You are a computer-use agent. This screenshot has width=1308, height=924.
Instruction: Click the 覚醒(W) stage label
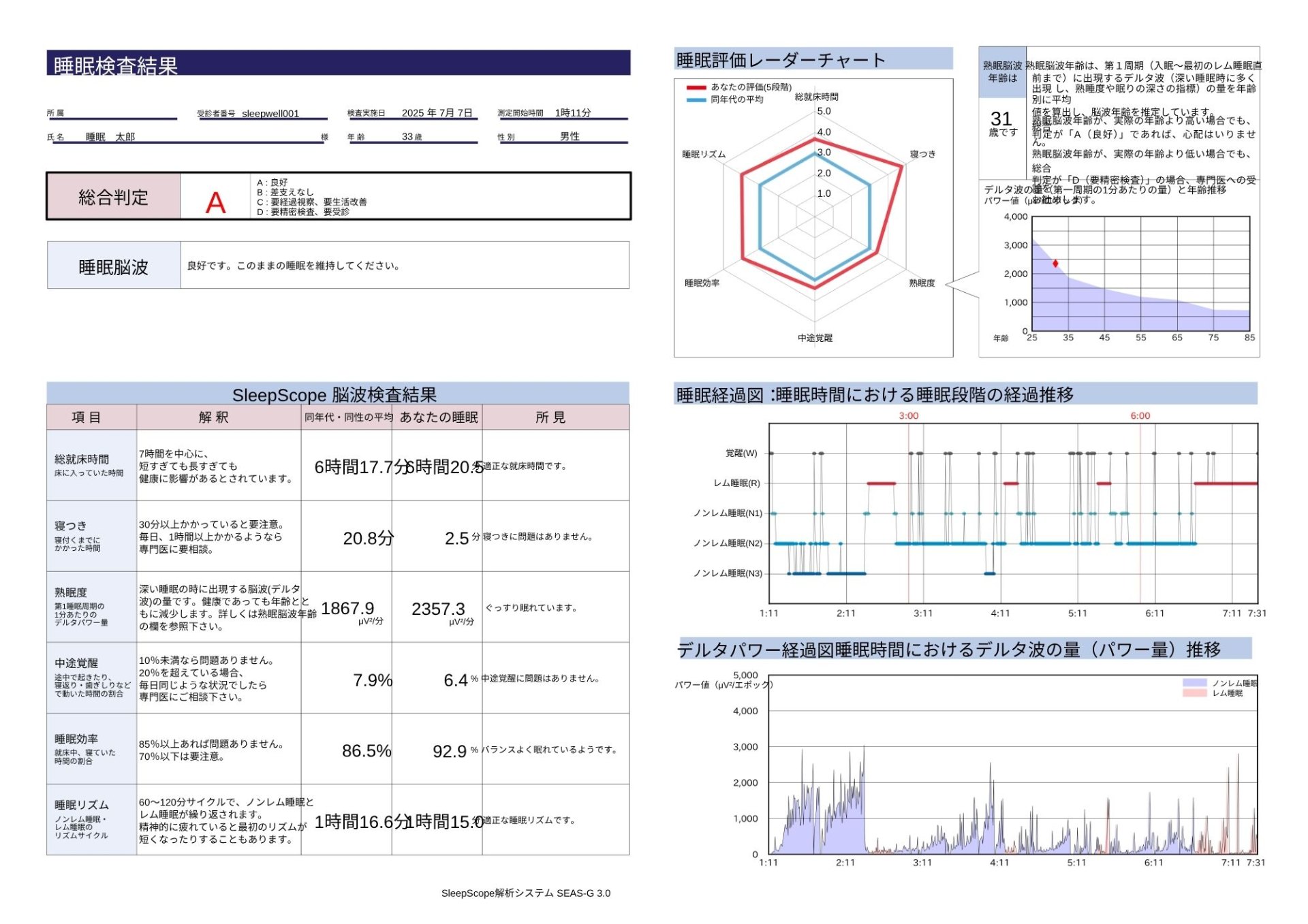point(741,453)
